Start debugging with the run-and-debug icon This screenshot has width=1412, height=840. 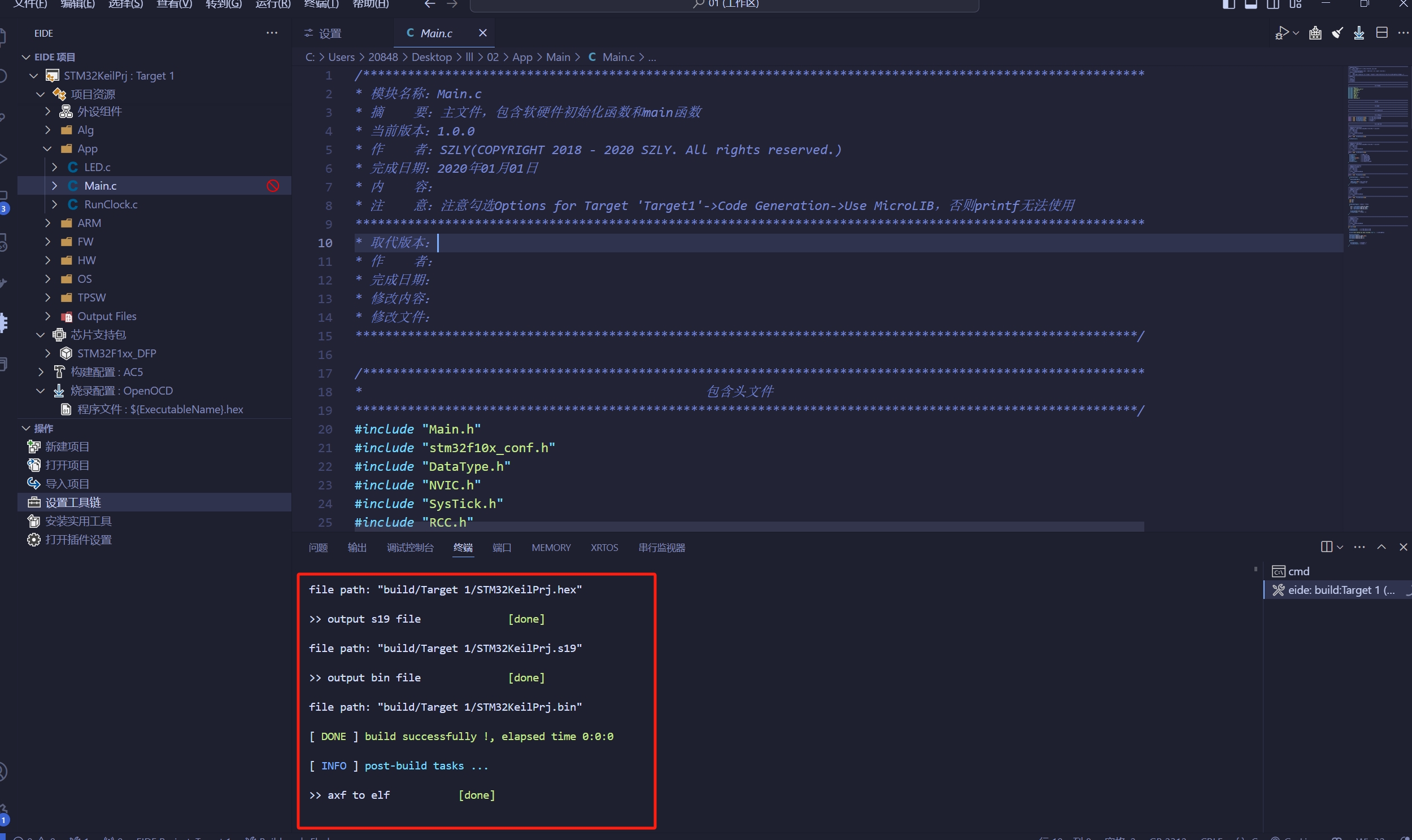pyautogui.click(x=1282, y=33)
